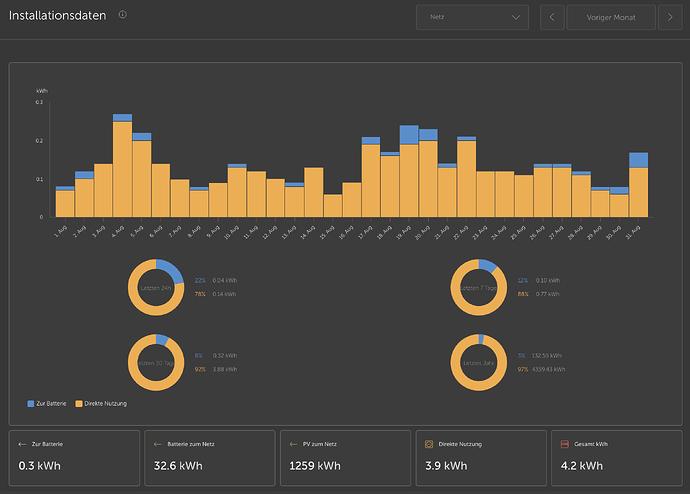The height and width of the screenshot is (494, 690).
Task: Click the Gesamt kWh card label
Action: [591, 444]
